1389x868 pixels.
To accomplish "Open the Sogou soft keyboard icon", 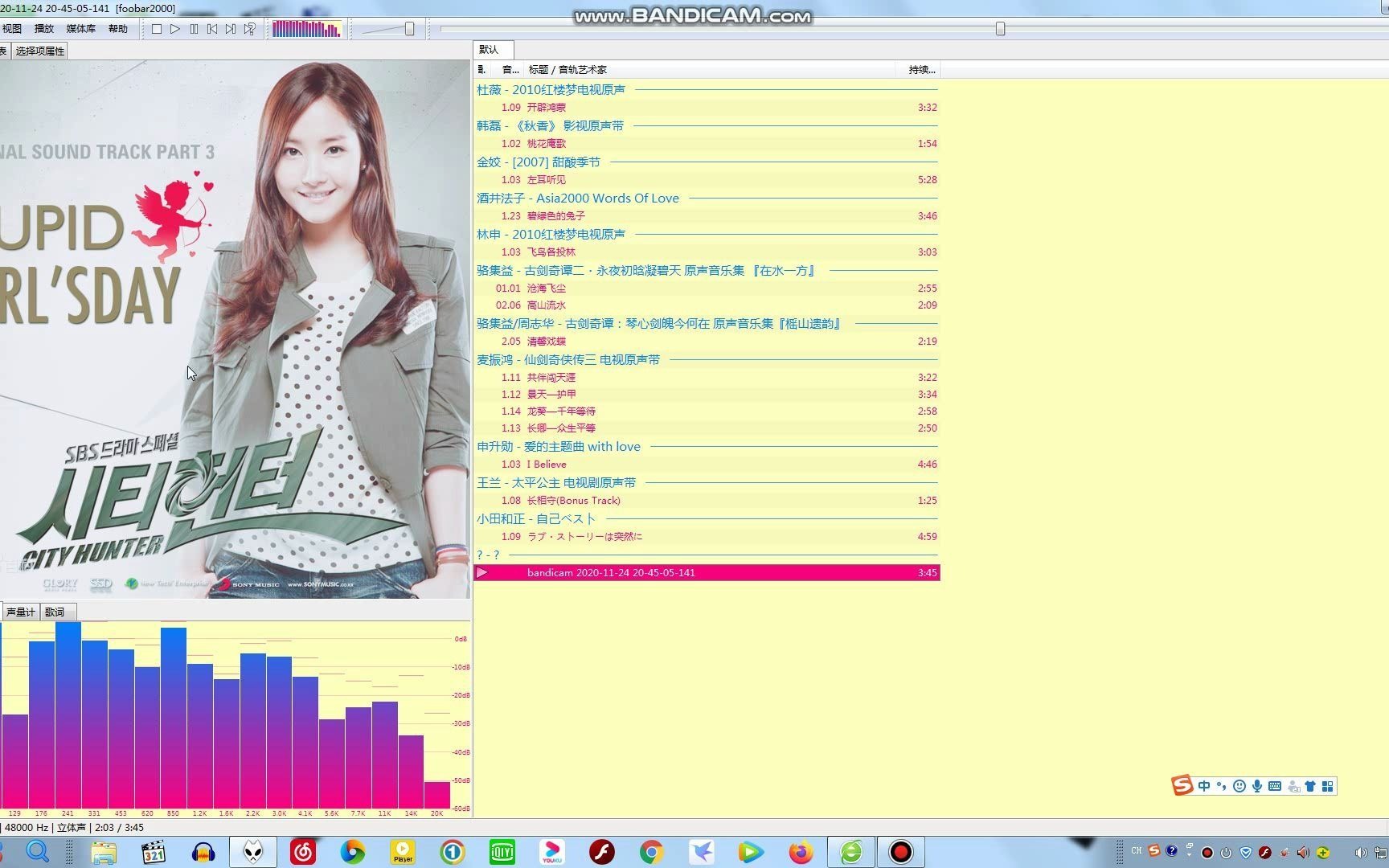I will pyautogui.click(x=1275, y=786).
